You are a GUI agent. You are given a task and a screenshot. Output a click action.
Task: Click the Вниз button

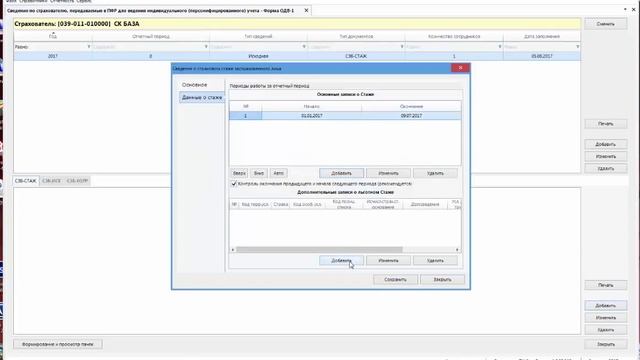click(x=259, y=173)
